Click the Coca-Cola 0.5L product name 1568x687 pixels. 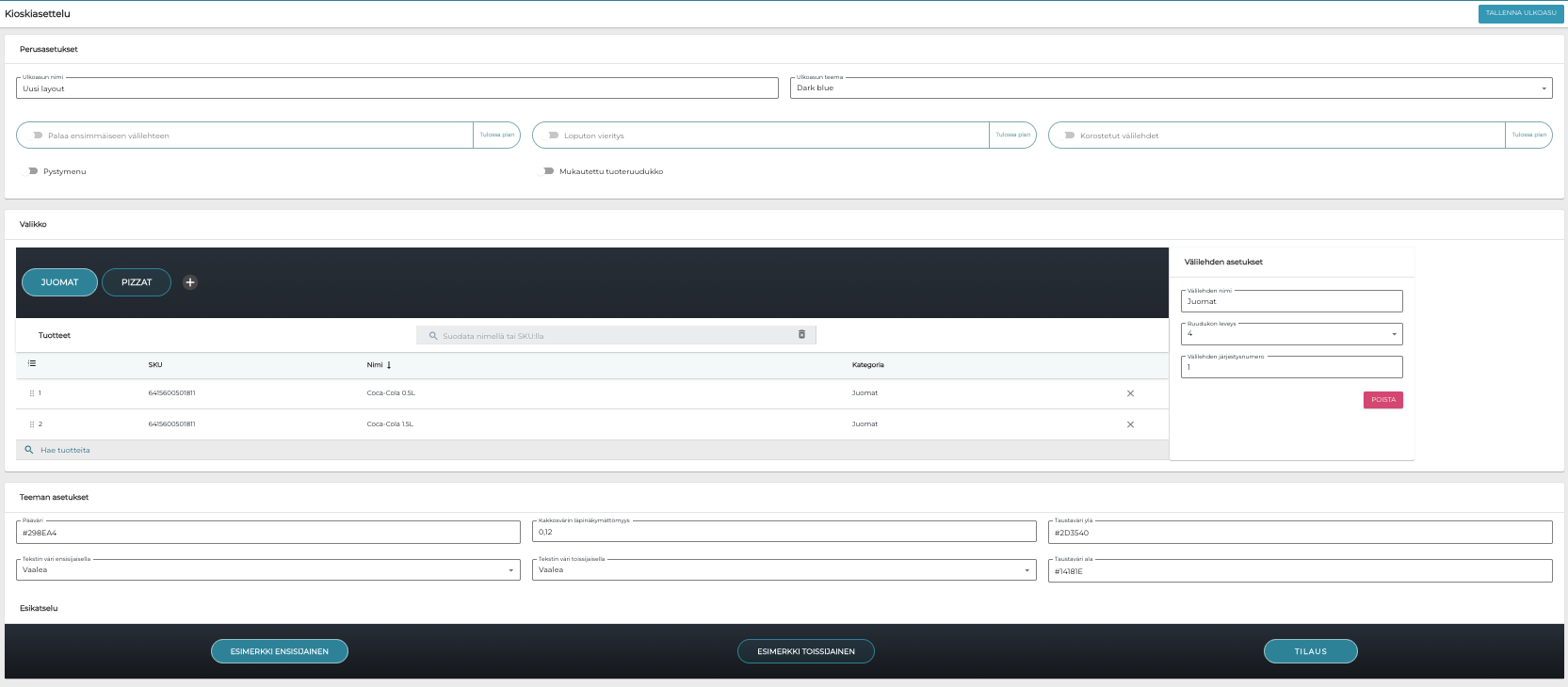(391, 393)
